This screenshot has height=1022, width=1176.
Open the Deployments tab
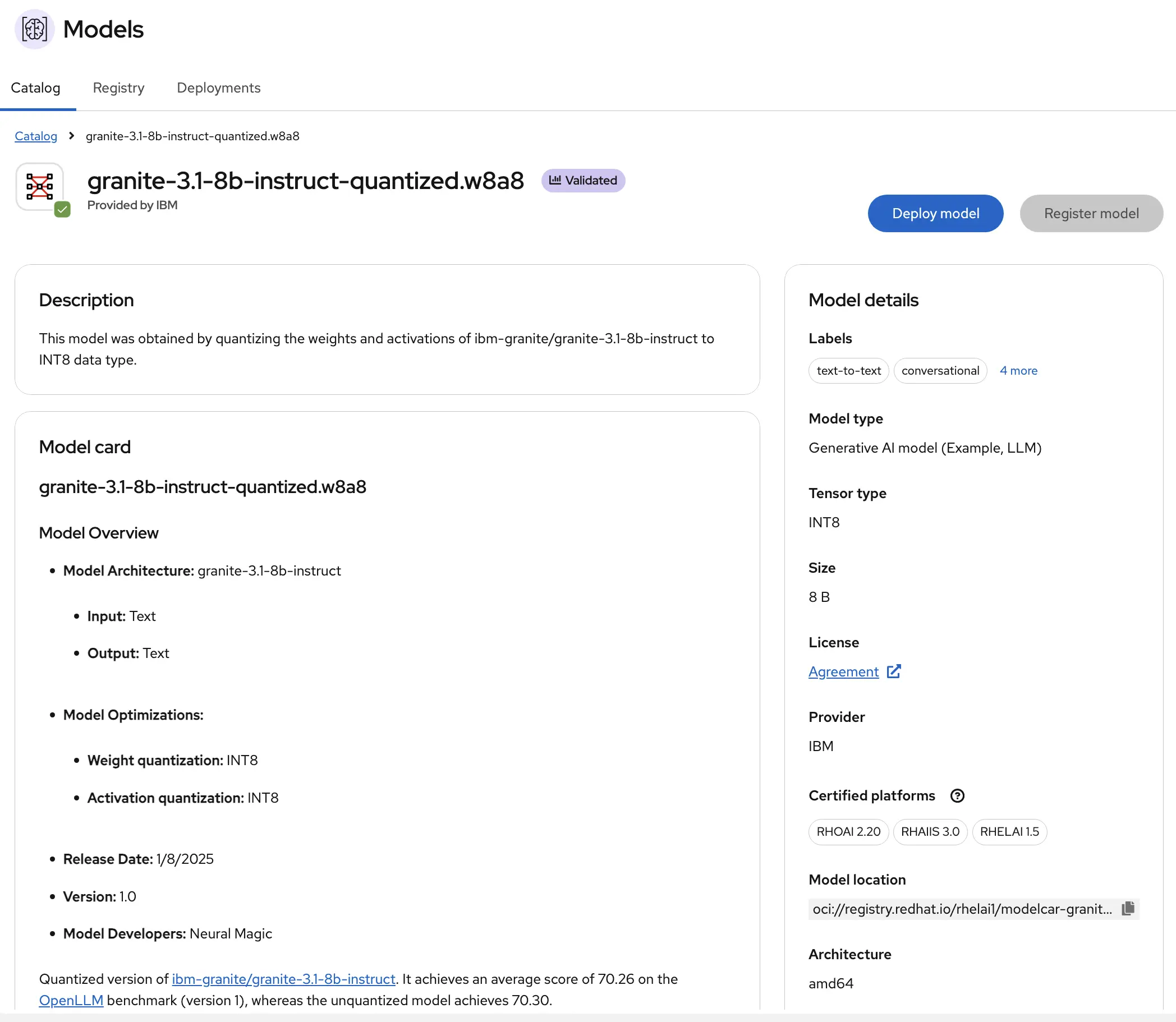(218, 88)
